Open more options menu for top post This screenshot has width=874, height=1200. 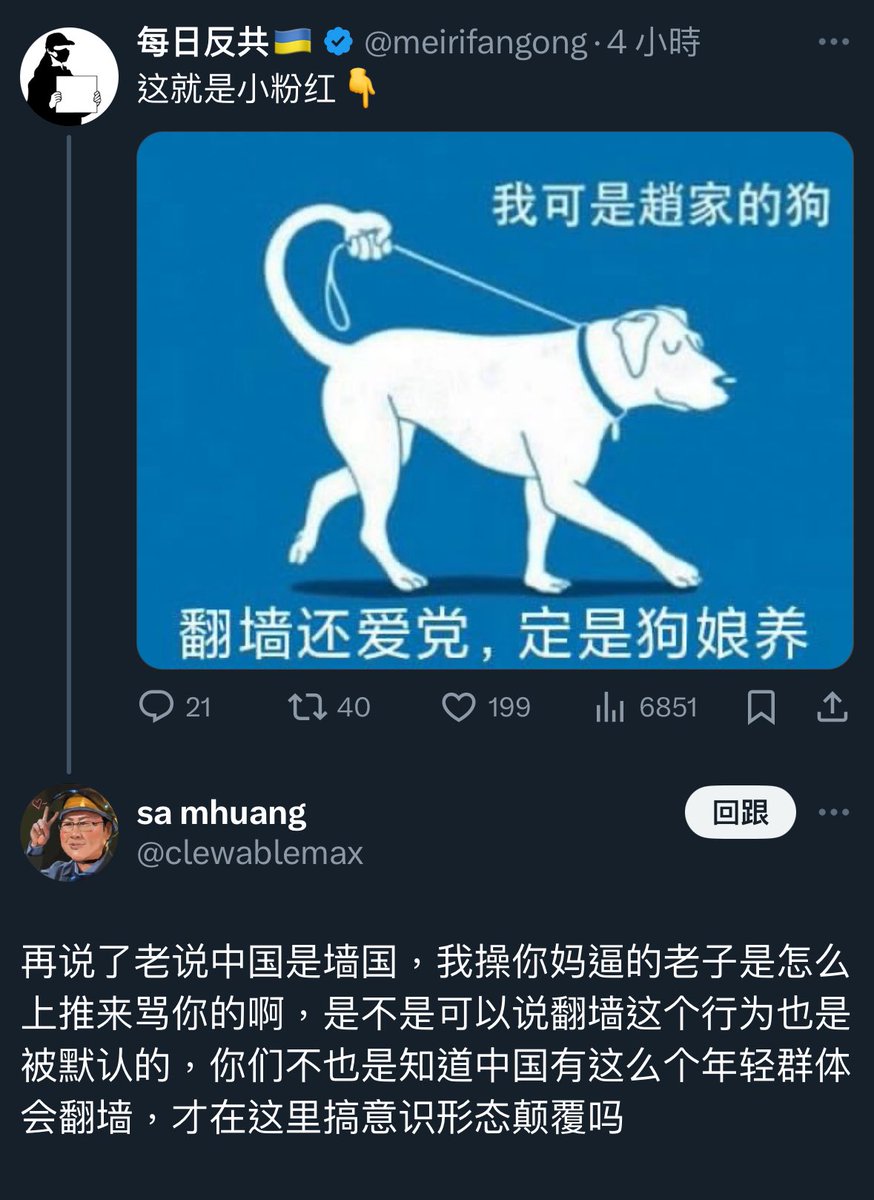pyautogui.click(x=833, y=42)
